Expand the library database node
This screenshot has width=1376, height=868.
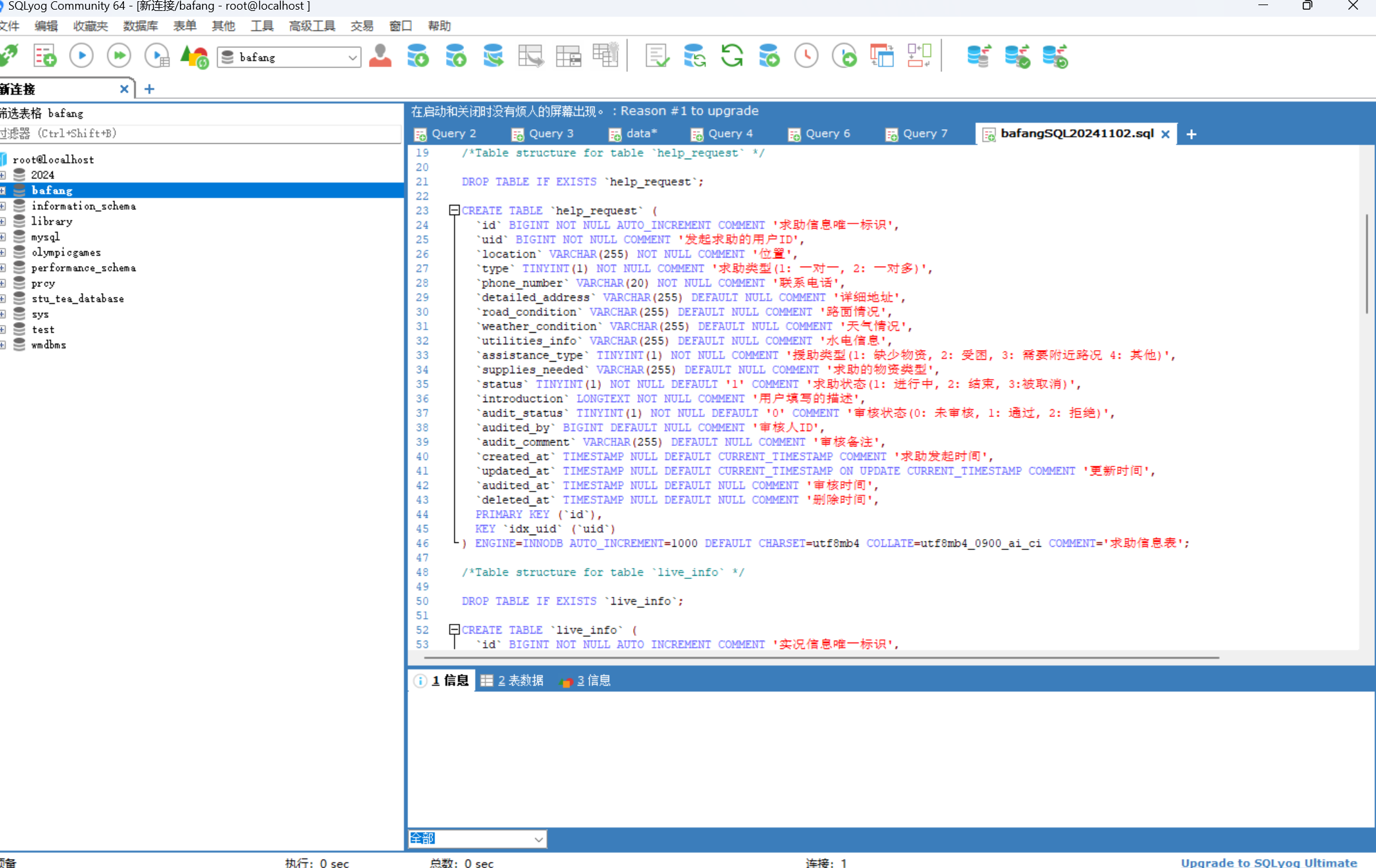3,222
